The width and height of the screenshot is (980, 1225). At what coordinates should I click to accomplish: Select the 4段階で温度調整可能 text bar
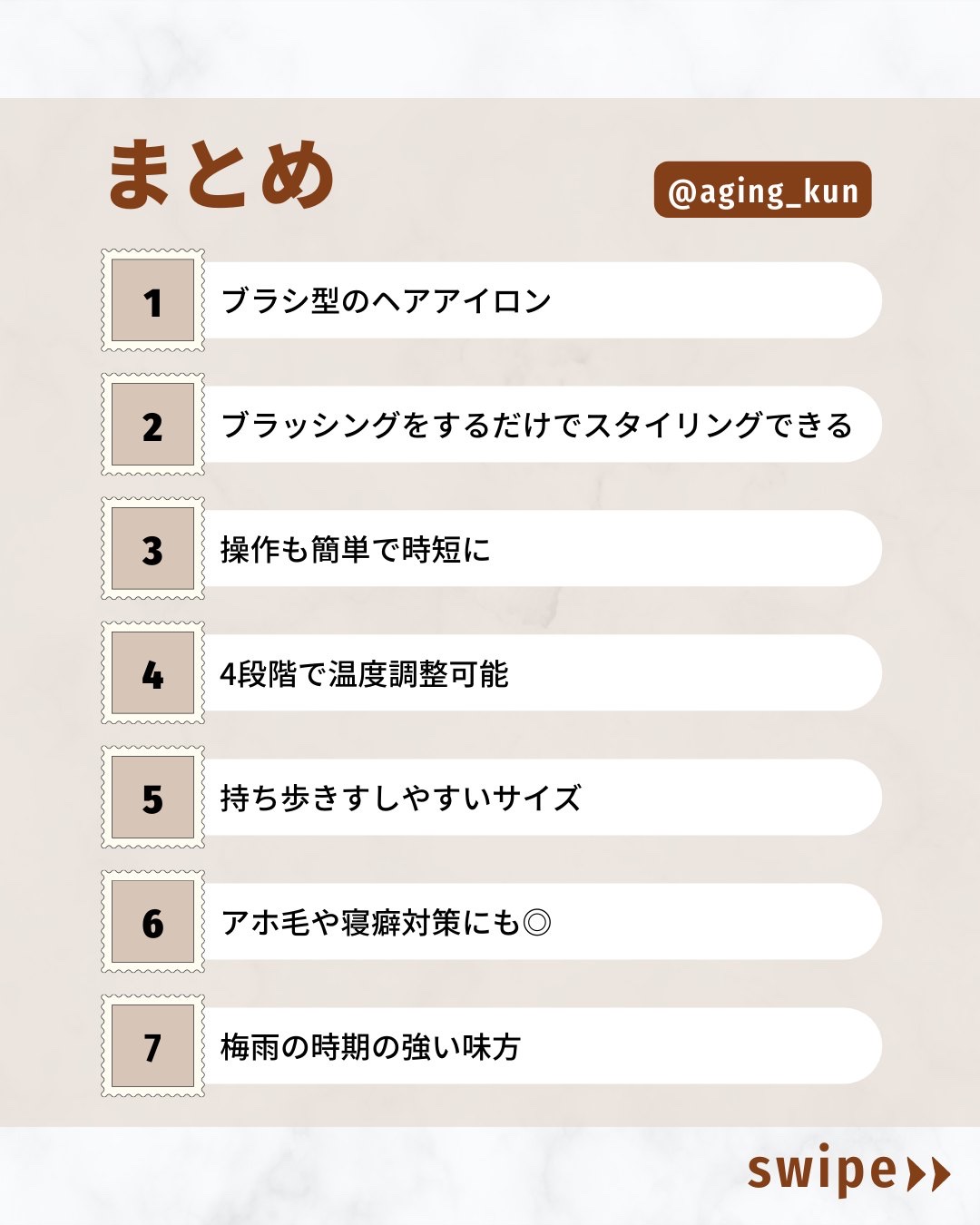pos(543,673)
